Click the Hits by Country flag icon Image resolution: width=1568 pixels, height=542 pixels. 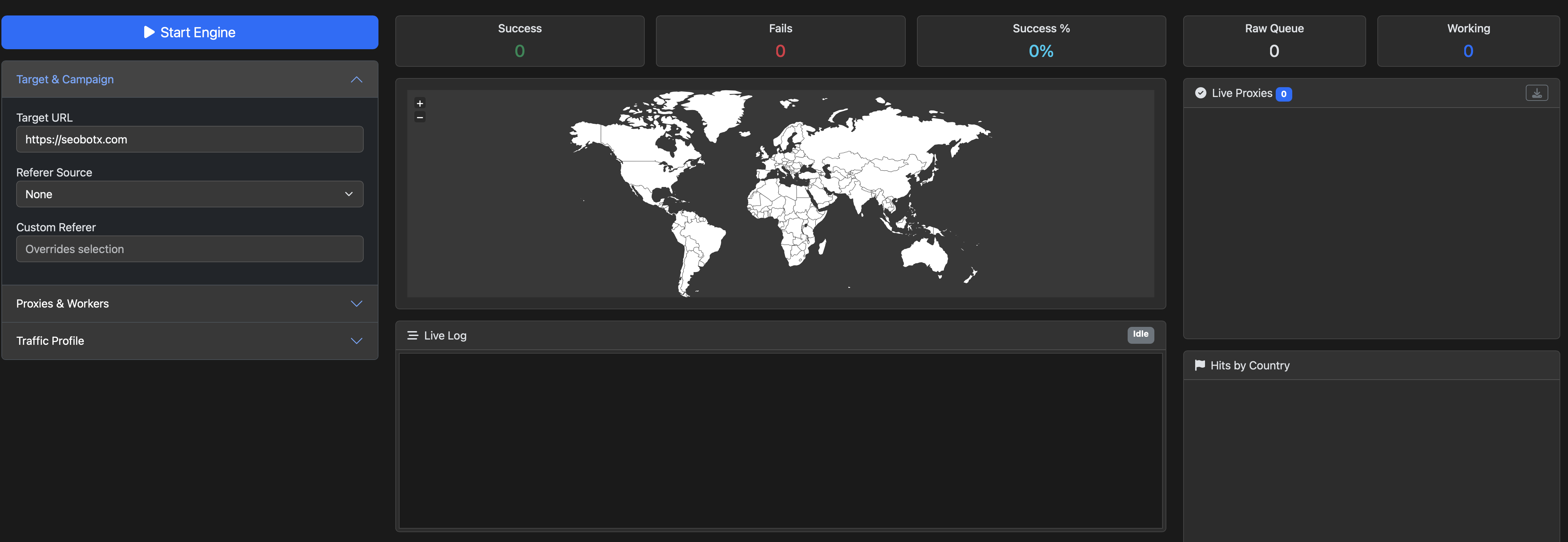(1200, 365)
